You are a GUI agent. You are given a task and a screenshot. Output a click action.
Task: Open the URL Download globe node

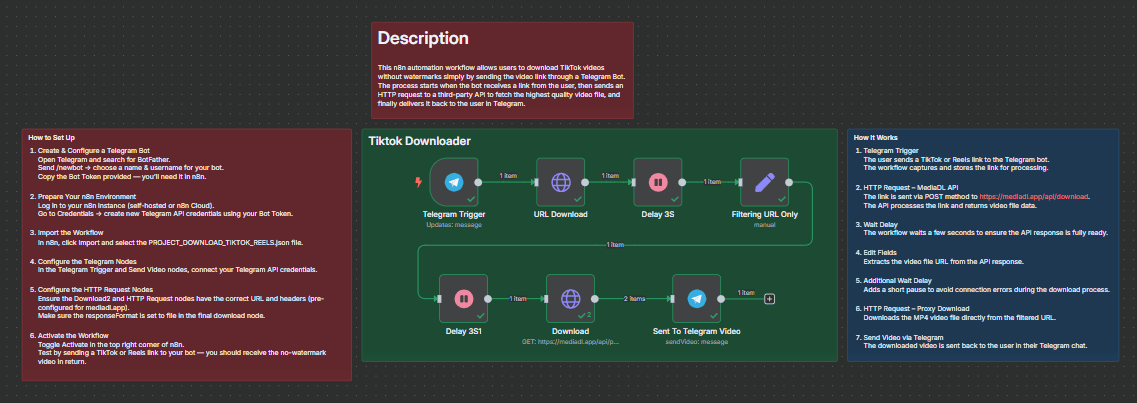pyautogui.click(x=561, y=182)
